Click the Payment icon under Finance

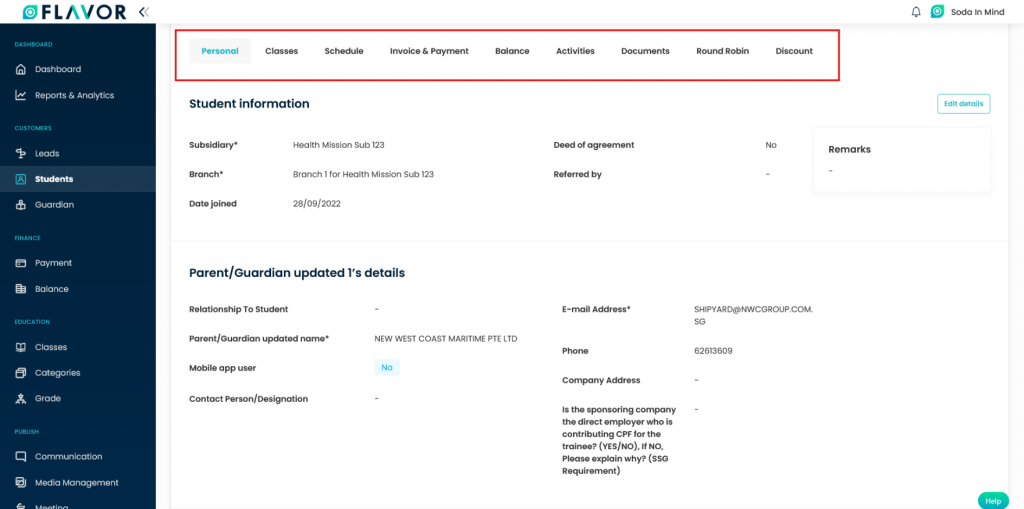21,263
